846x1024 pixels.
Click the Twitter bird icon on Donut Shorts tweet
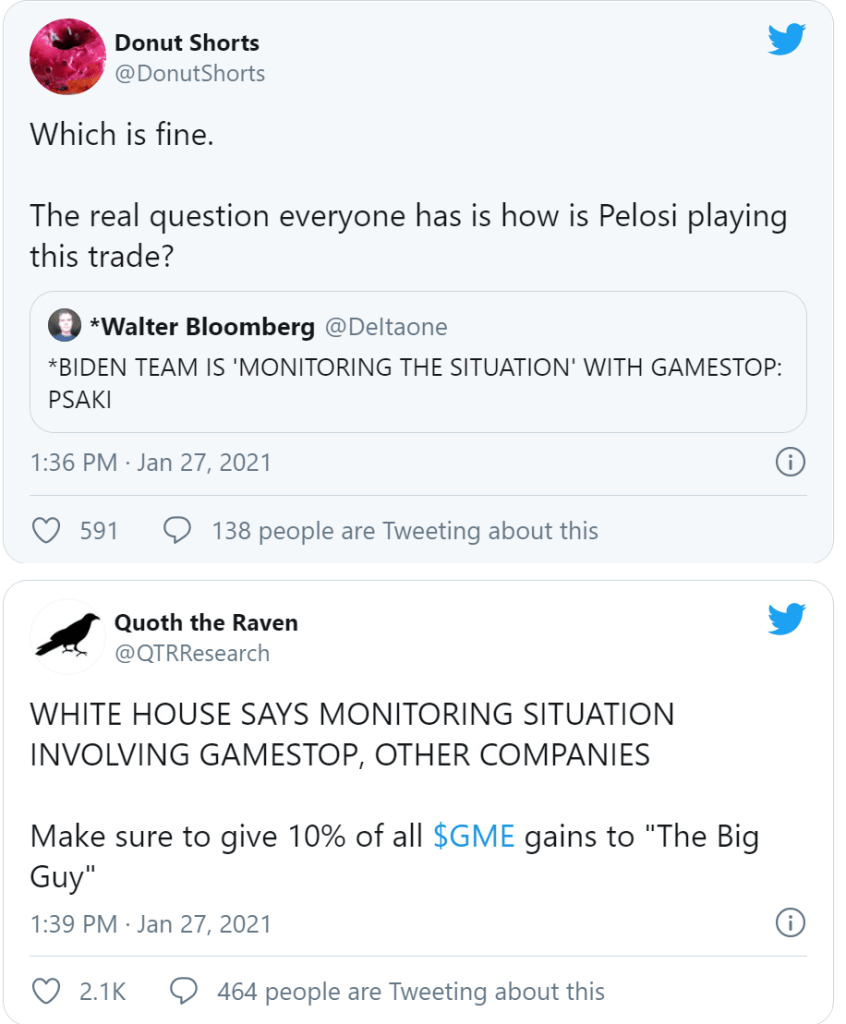[x=787, y=39]
